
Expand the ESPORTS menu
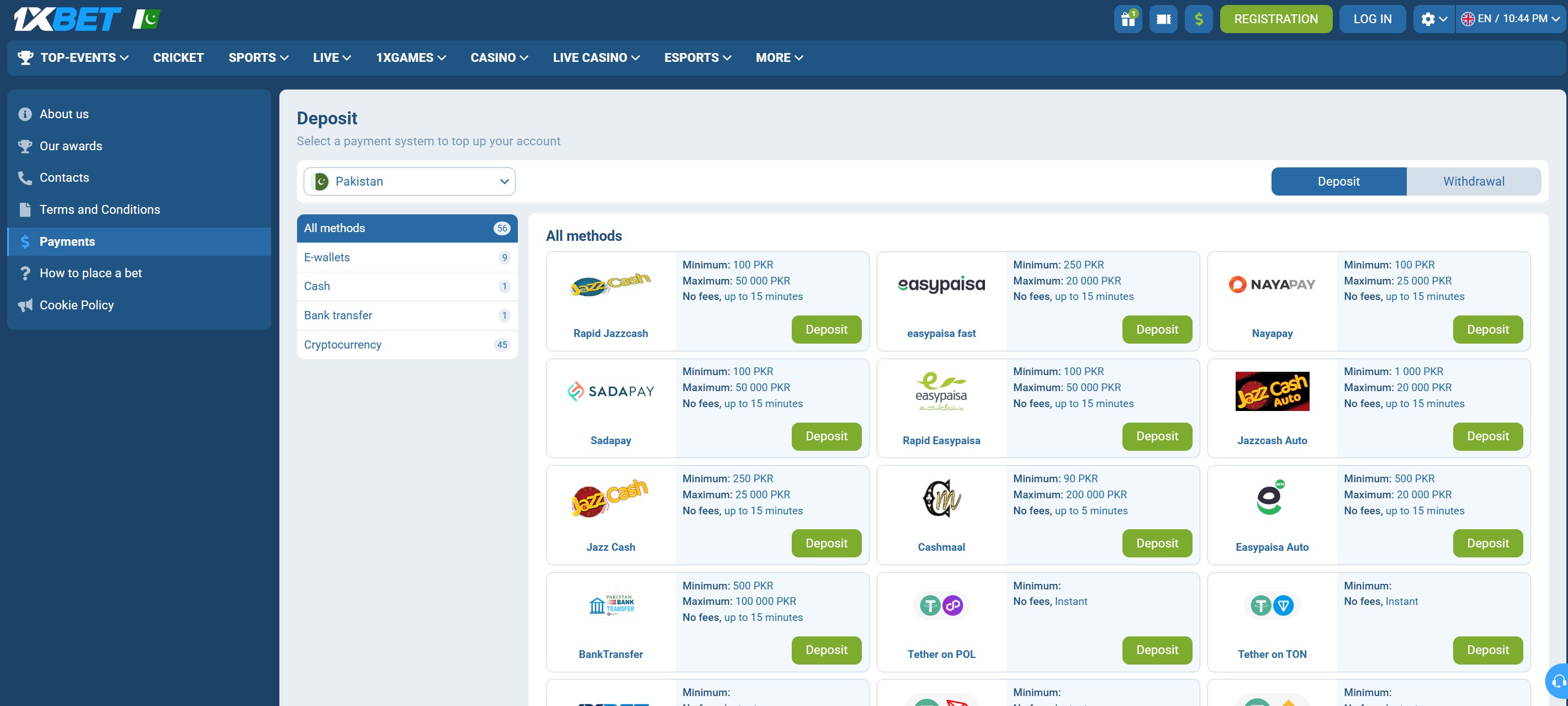point(697,58)
